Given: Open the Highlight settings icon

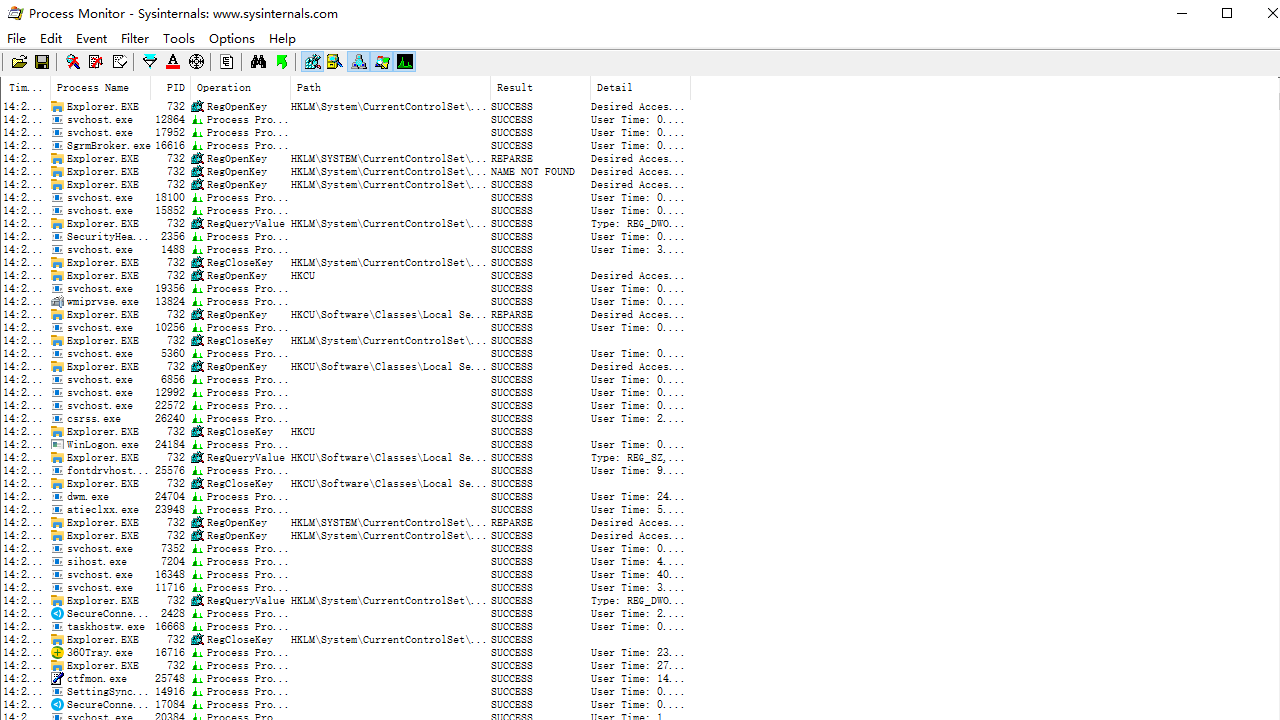Looking at the screenshot, I should (x=173, y=62).
